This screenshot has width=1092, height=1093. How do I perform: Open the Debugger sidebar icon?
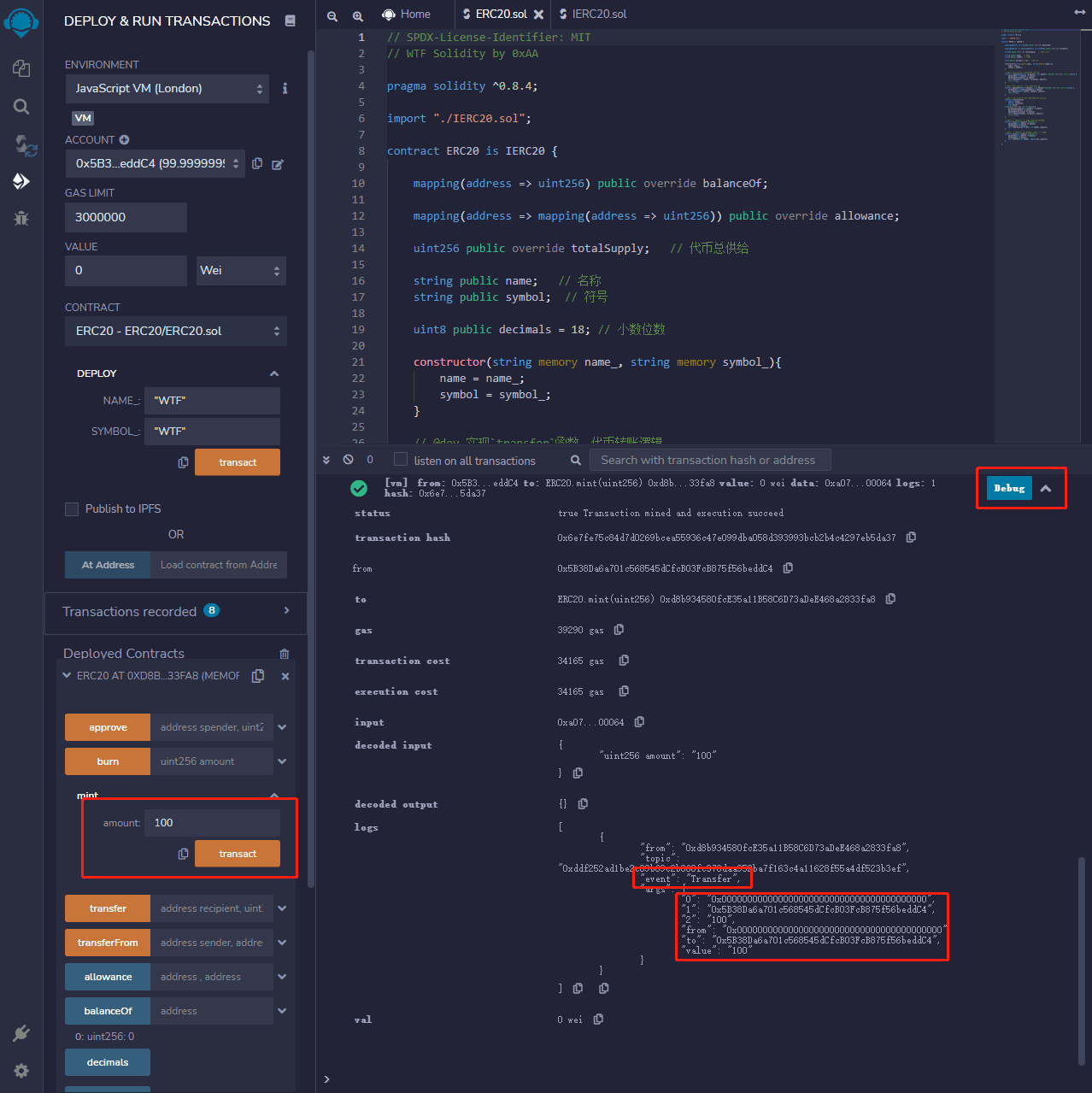21,218
